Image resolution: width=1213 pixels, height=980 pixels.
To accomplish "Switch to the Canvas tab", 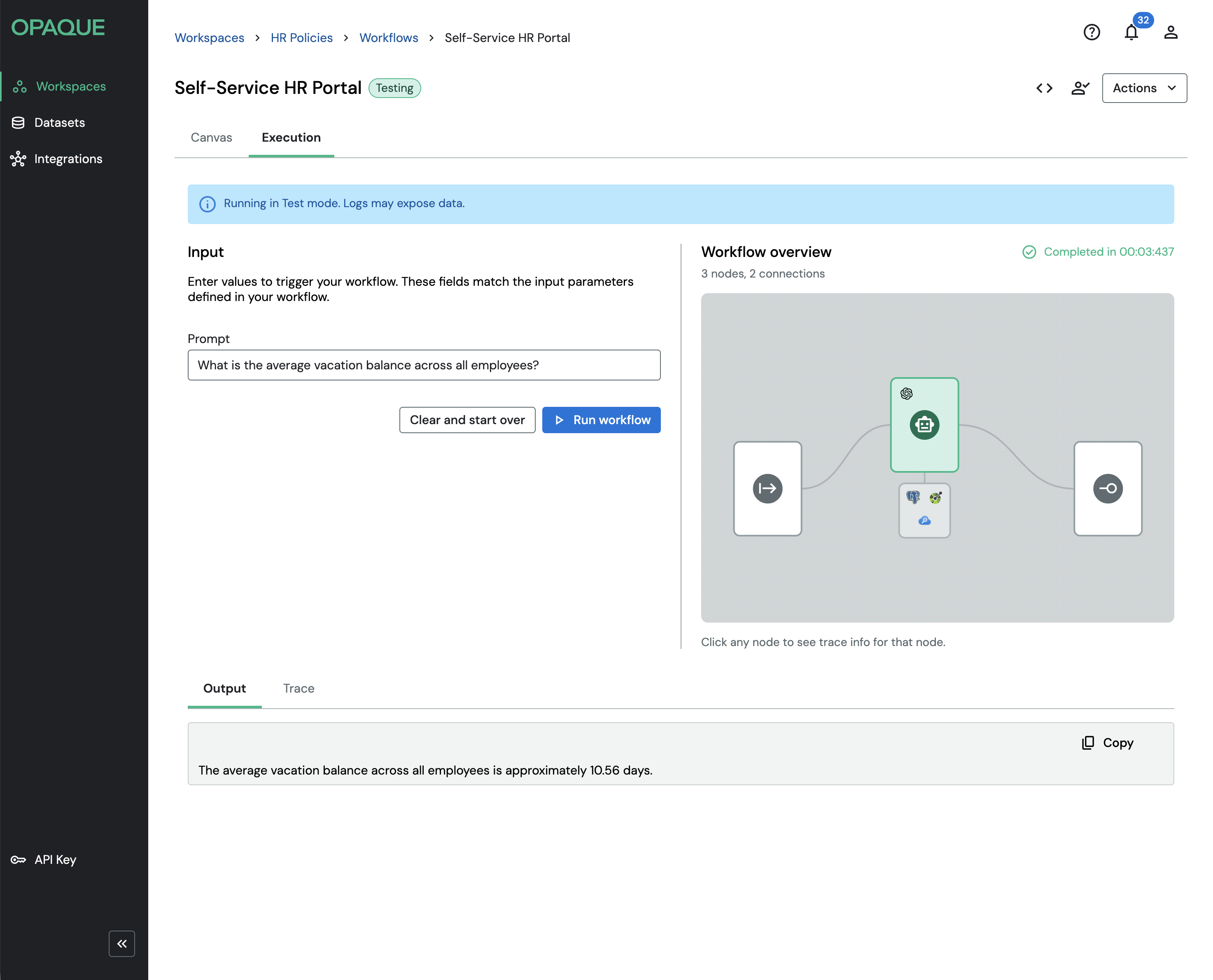I will 211,138.
